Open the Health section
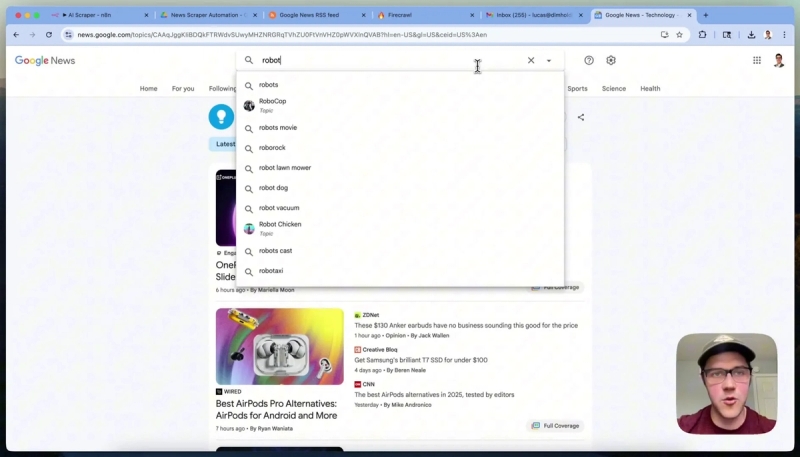 click(650, 88)
